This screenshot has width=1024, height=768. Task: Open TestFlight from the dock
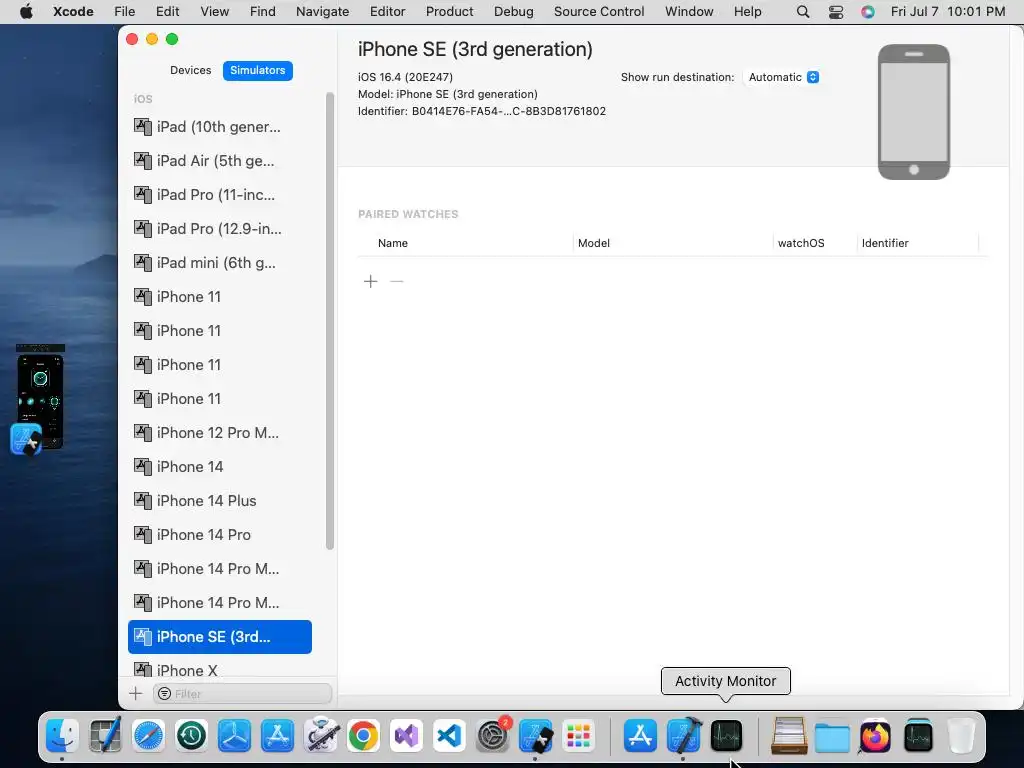[234, 736]
